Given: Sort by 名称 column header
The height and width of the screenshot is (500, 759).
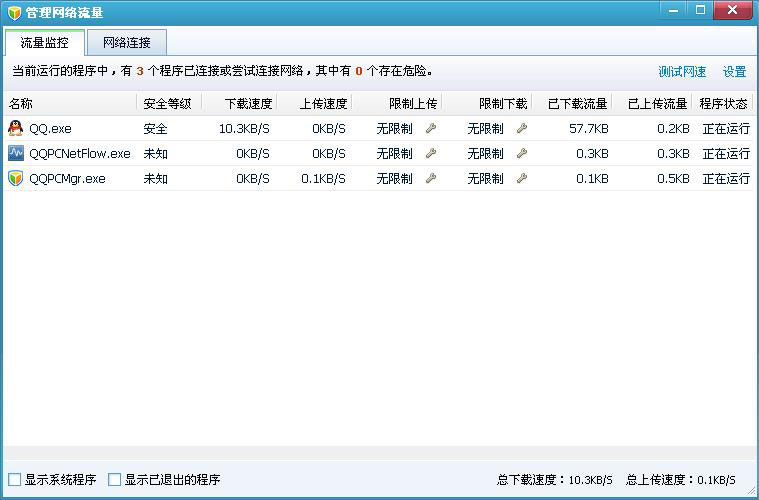Looking at the screenshot, I should click(70, 104).
